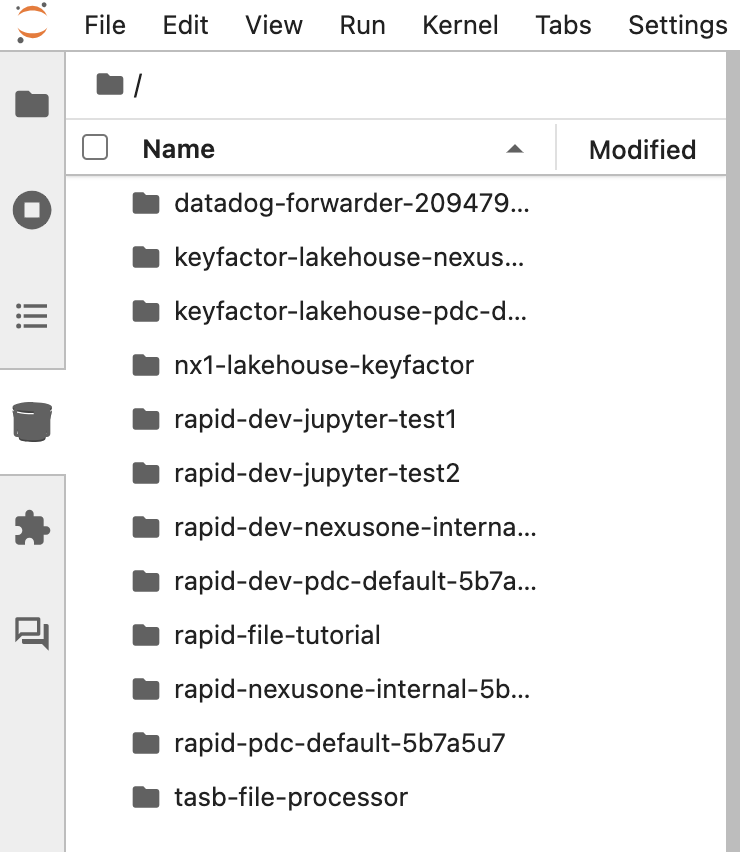Select the rapid-dev-nexusone-interna... folder name

coord(355,527)
